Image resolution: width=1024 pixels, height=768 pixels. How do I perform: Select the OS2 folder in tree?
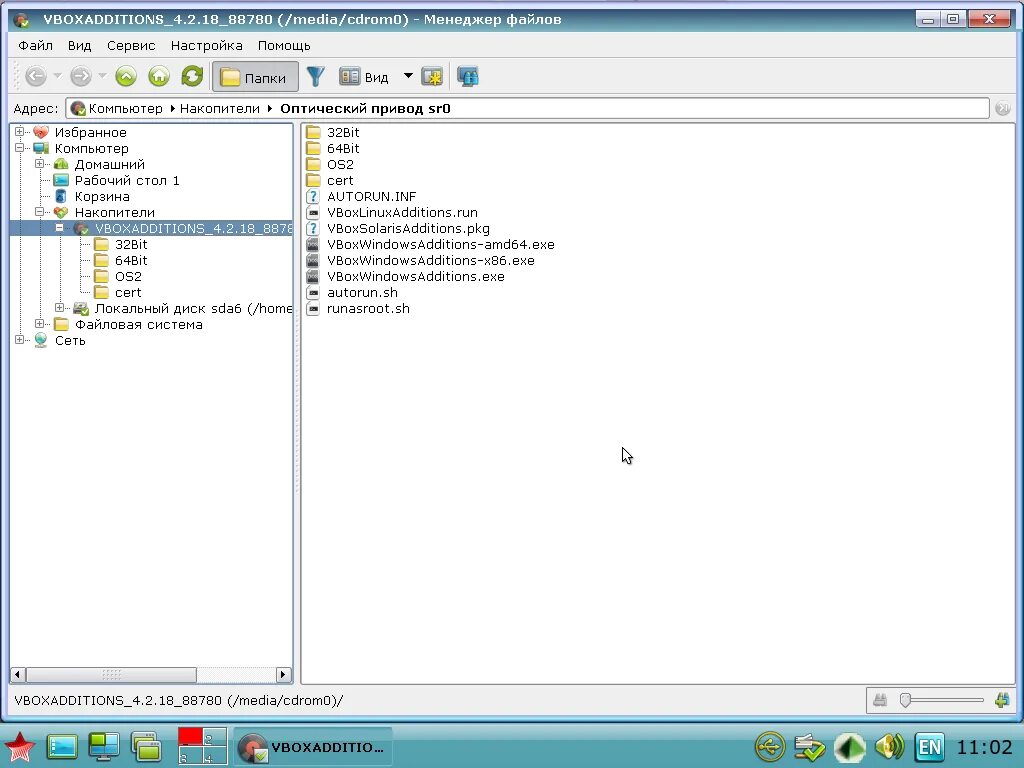[128, 276]
